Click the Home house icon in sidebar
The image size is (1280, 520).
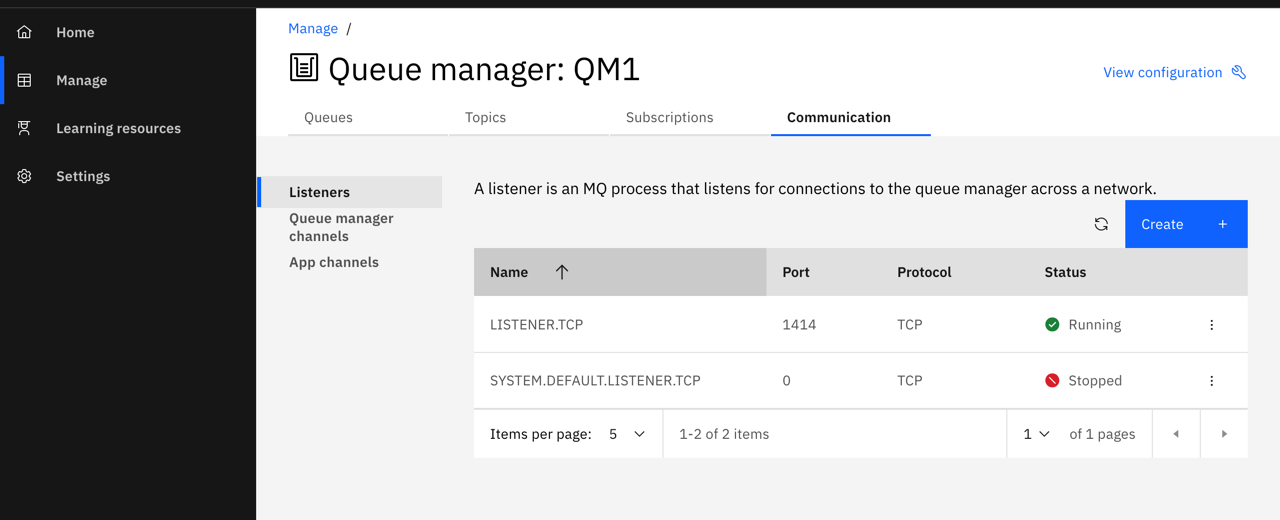point(25,32)
